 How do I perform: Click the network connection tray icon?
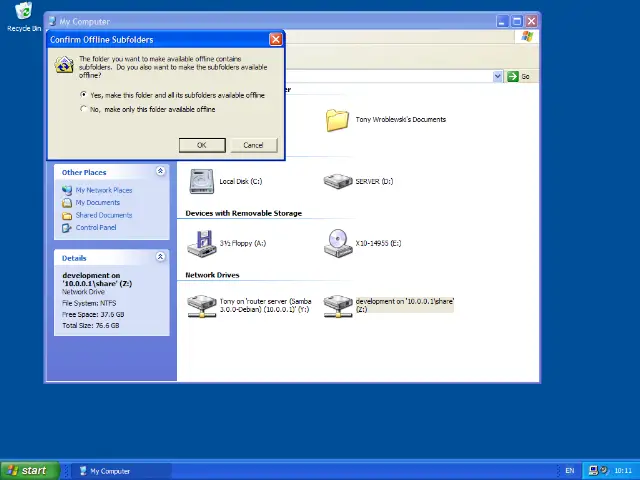coord(593,471)
